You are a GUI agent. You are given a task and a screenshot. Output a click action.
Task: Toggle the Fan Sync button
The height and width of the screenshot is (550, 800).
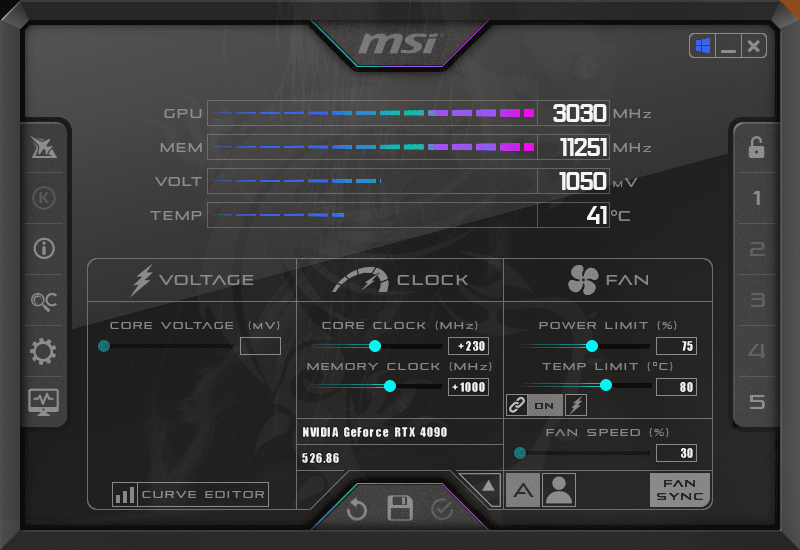coord(680,490)
